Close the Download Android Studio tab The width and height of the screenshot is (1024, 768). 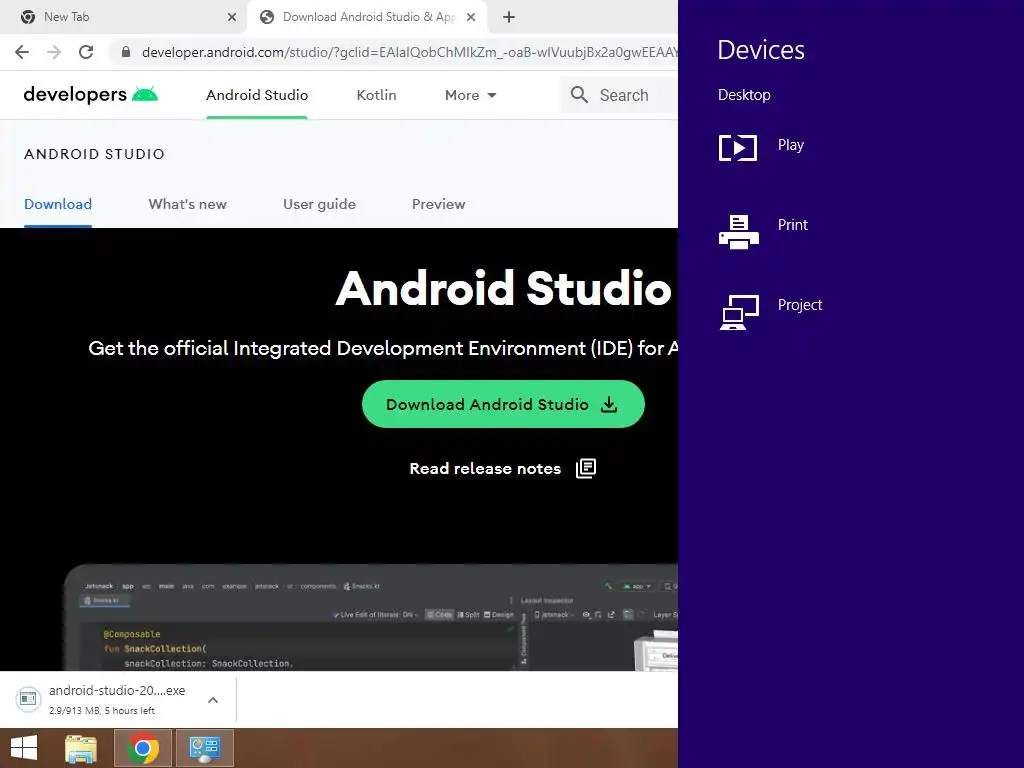[471, 17]
